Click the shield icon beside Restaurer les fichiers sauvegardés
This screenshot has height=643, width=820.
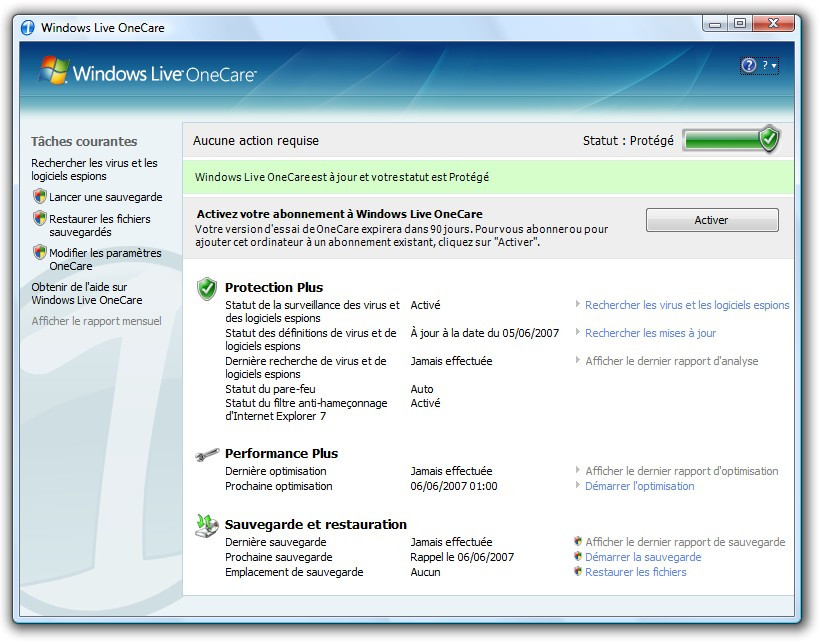39,218
